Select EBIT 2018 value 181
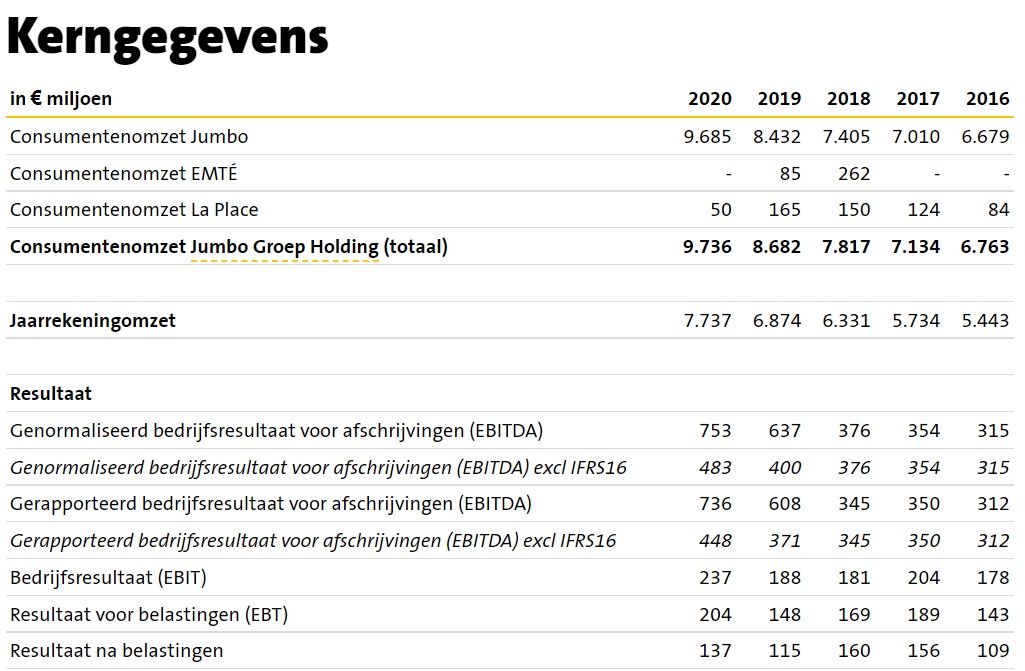1025x671 pixels. click(854, 578)
